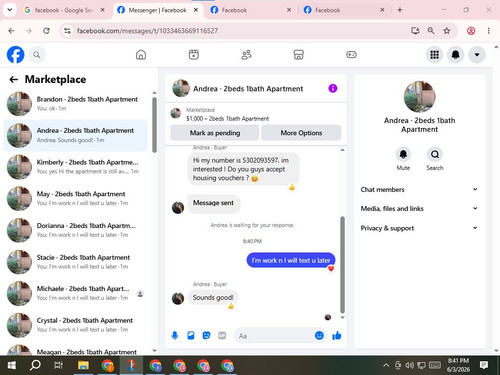Screen dimensions: 500x375
Task: Open the tab search dropdown
Action: tap(10, 10)
